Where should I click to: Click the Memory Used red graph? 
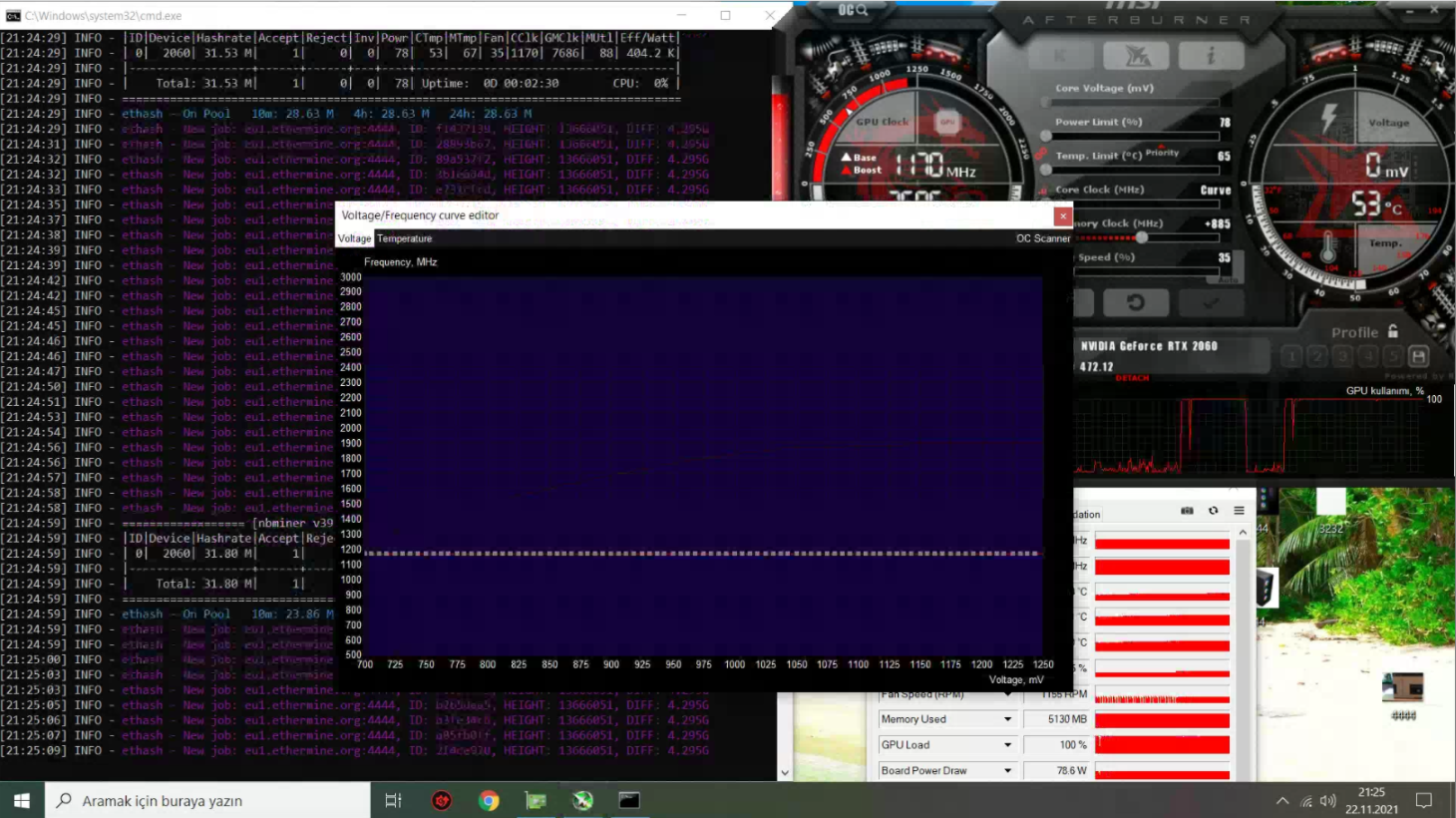click(1162, 719)
